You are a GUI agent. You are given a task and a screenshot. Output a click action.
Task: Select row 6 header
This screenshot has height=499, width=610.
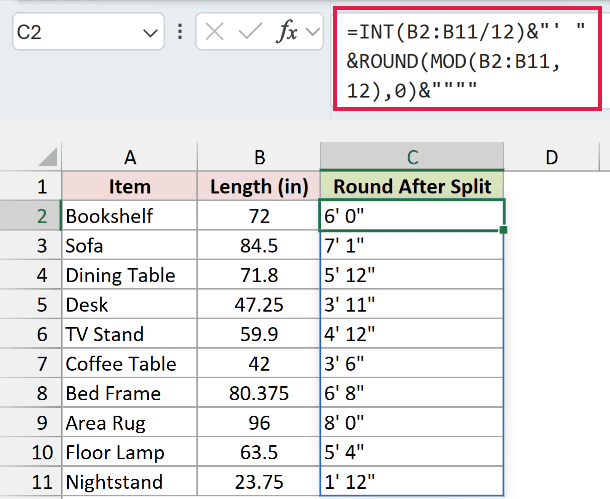31,334
